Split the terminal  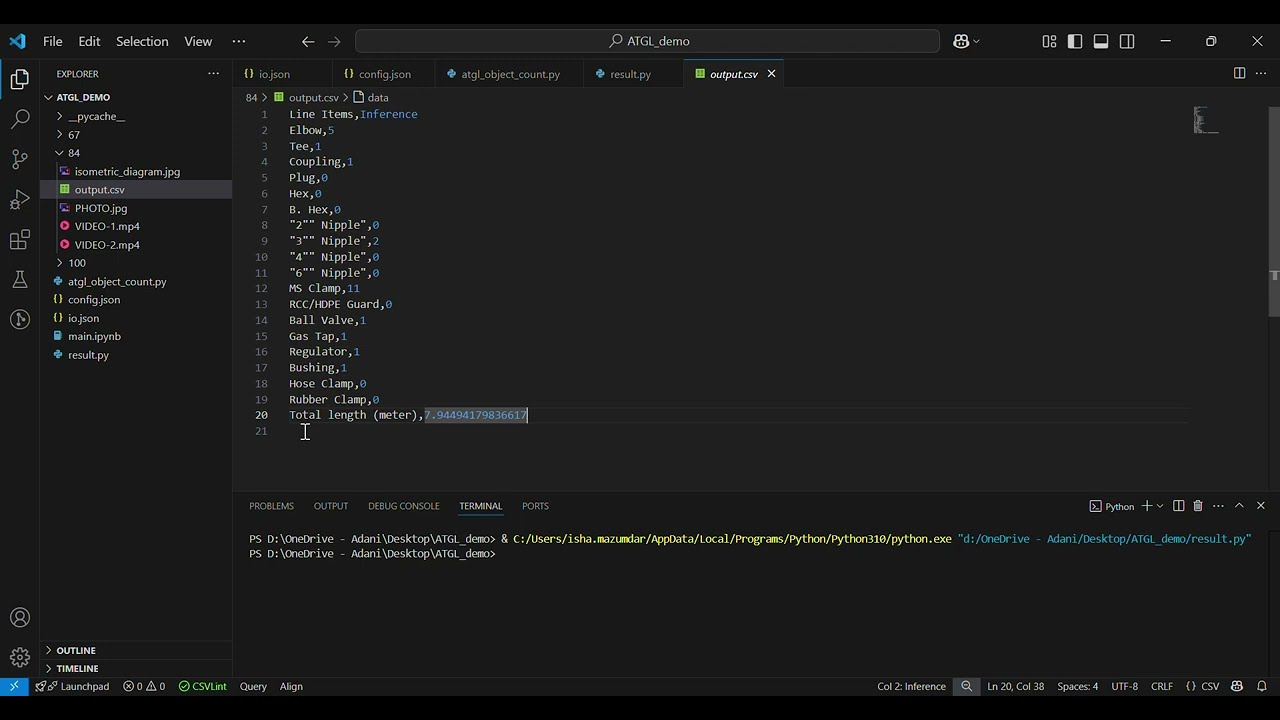(1178, 506)
